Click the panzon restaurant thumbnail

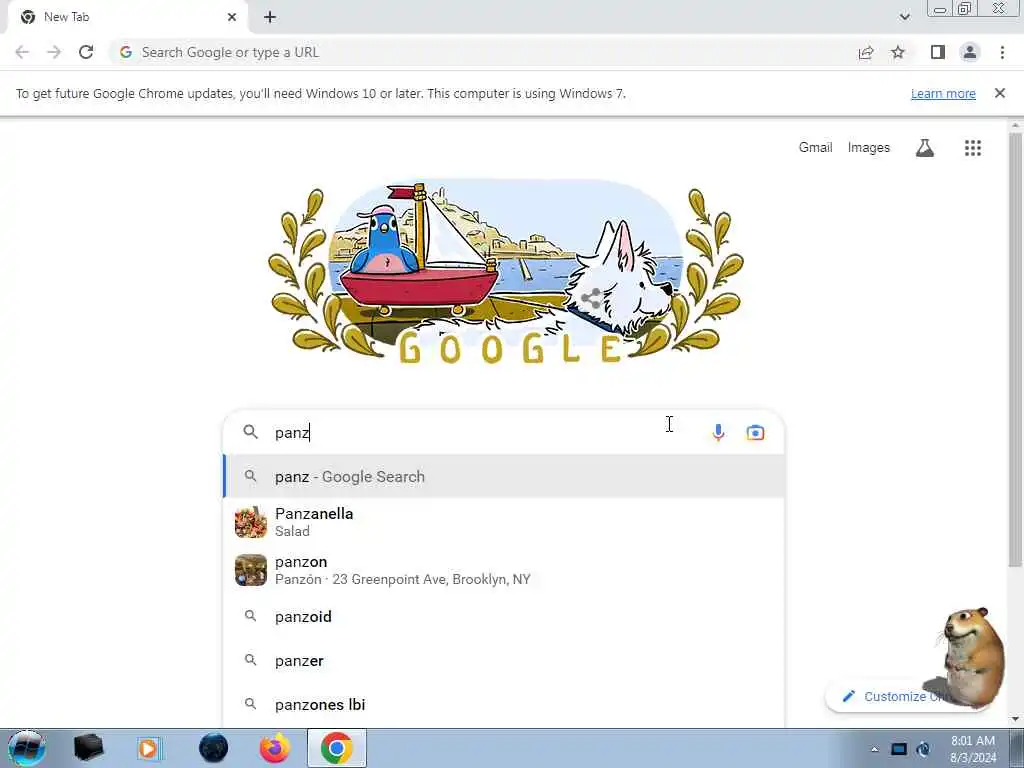pos(251,570)
